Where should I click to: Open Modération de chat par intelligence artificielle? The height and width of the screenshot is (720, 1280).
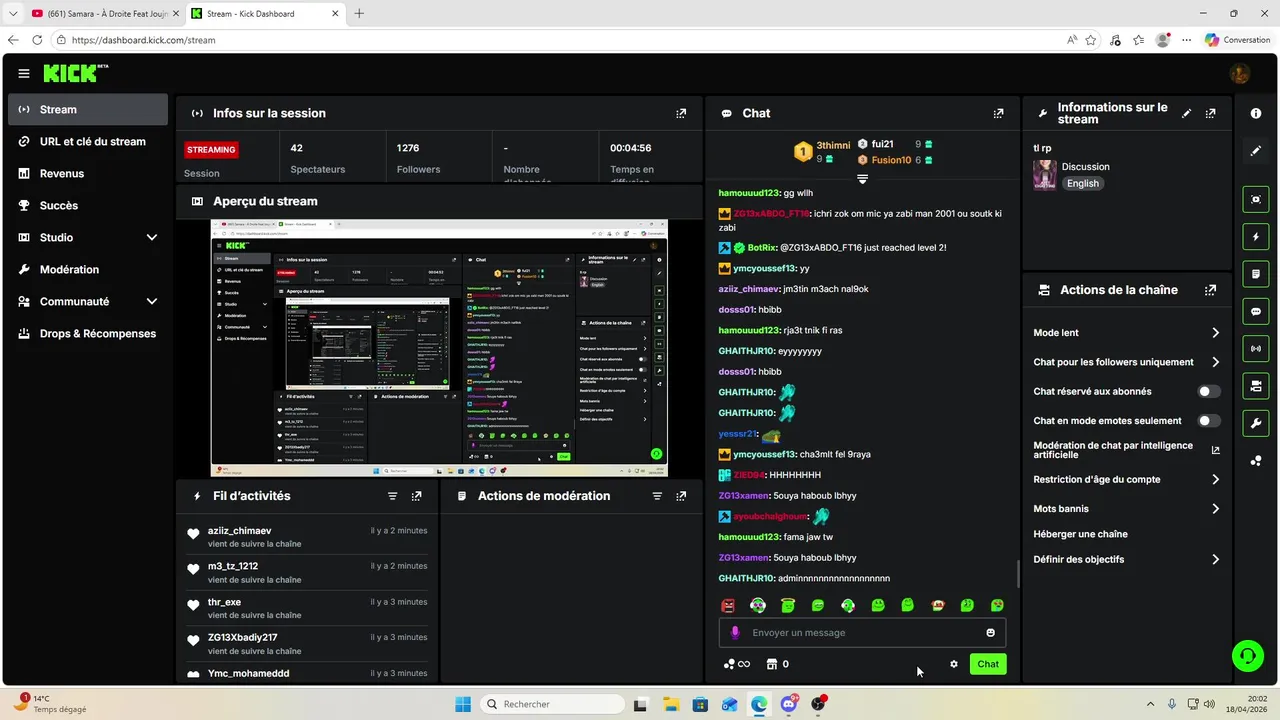(x=1126, y=450)
